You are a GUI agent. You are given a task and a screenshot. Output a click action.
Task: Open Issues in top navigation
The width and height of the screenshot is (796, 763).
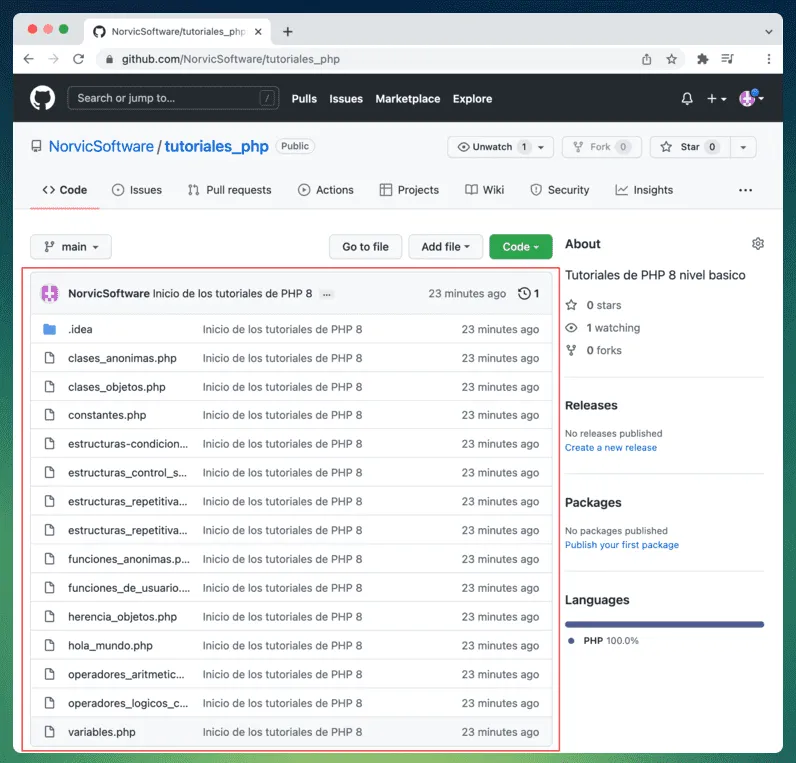click(346, 98)
